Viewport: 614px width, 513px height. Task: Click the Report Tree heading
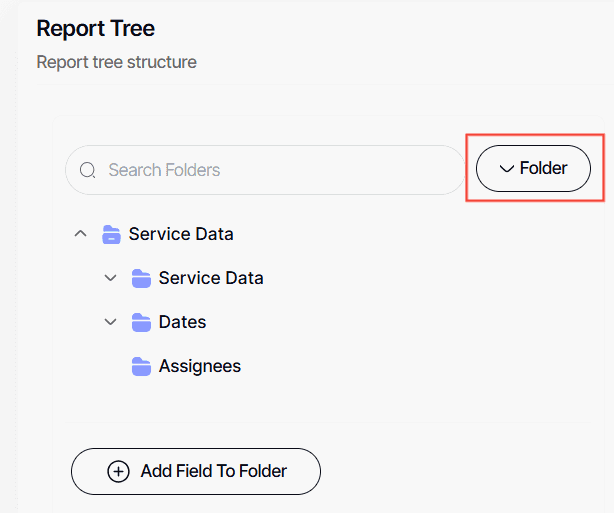pos(95,28)
